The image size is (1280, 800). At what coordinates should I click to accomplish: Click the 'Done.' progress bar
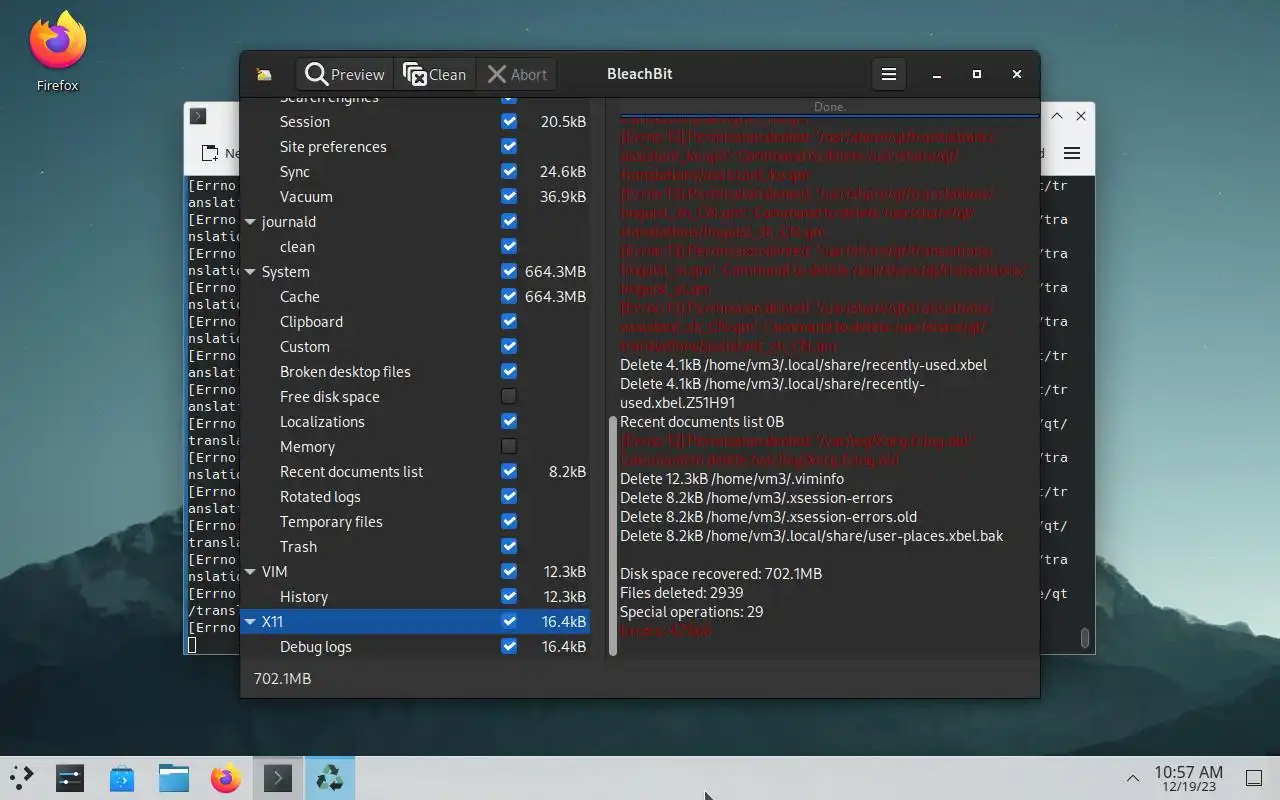[x=829, y=107]
